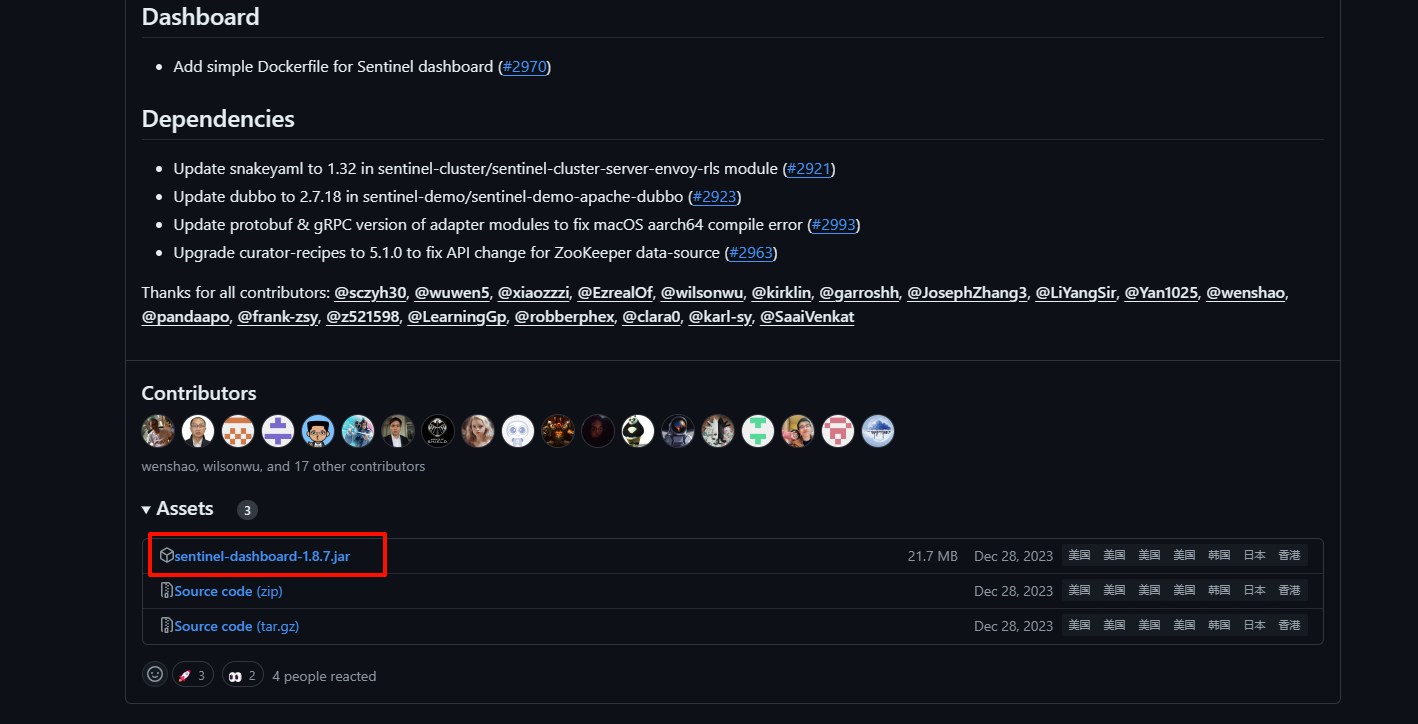This screenshot has width=1418, height=724.
Task: Click the package icon beside sentinel-dashboard-1.8.7.jar
Action: (167, 555)
